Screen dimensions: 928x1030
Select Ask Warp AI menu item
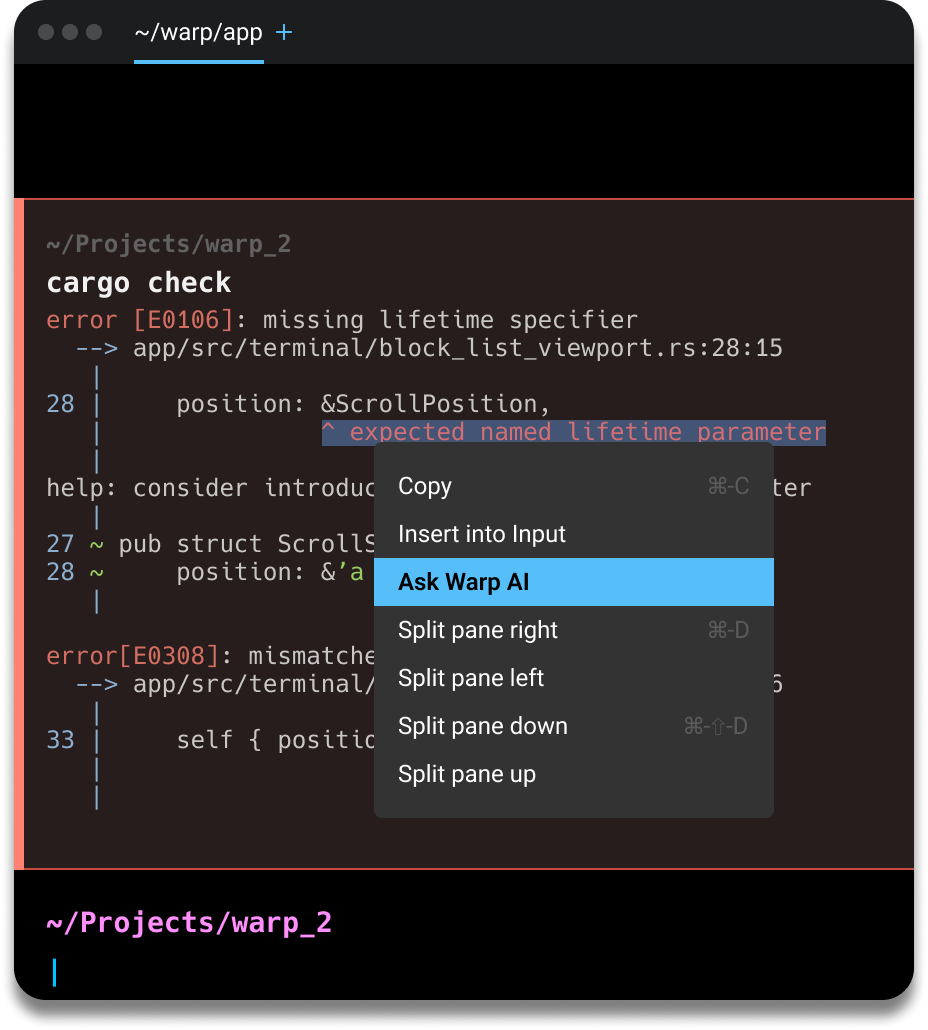click(573, 582)
